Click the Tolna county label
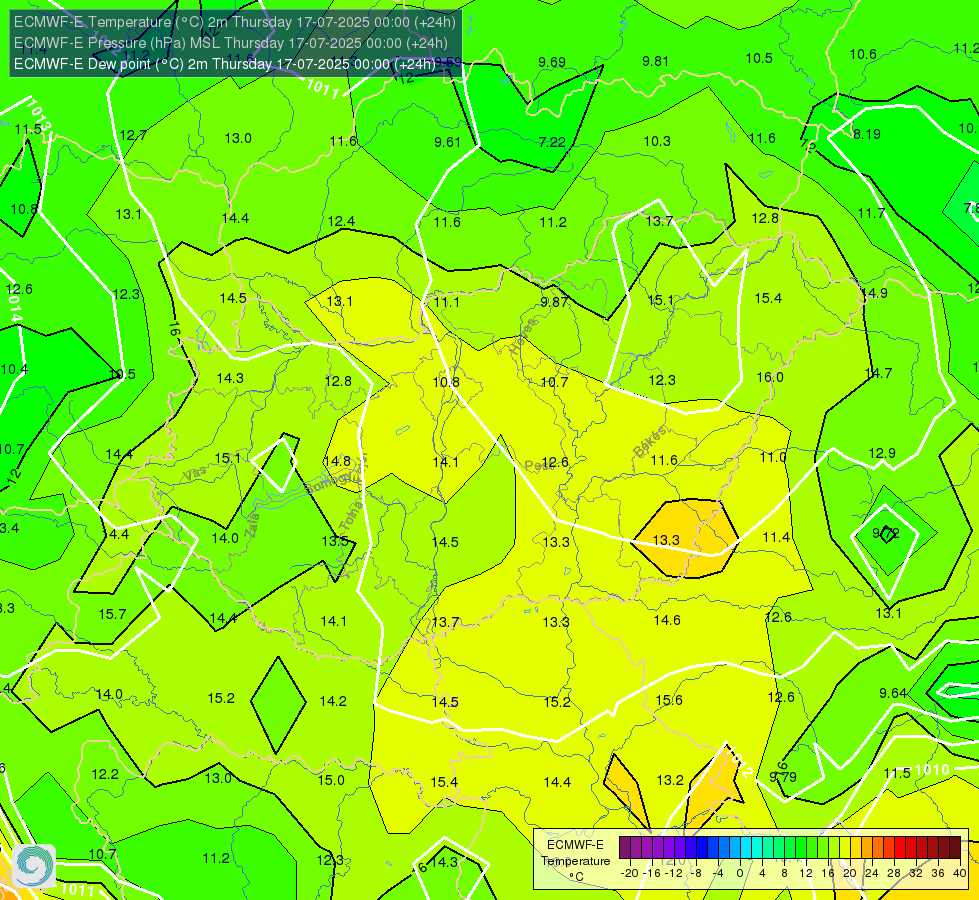 pos(351,516)
